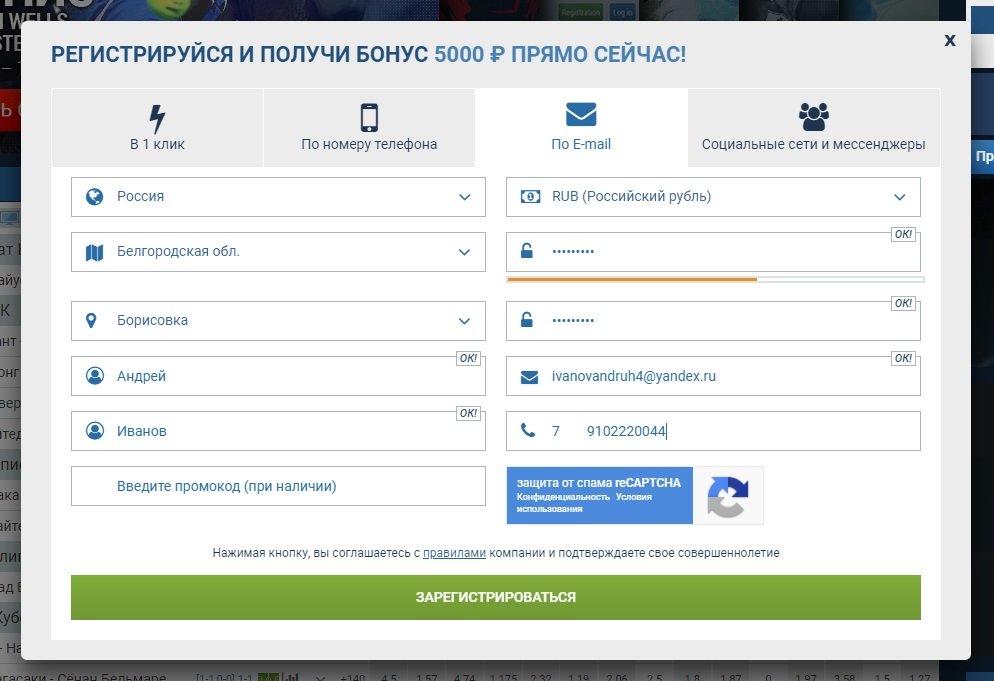994x681 pixels.
Task: Click the people group social networks icon
Action: coord(813,117)
